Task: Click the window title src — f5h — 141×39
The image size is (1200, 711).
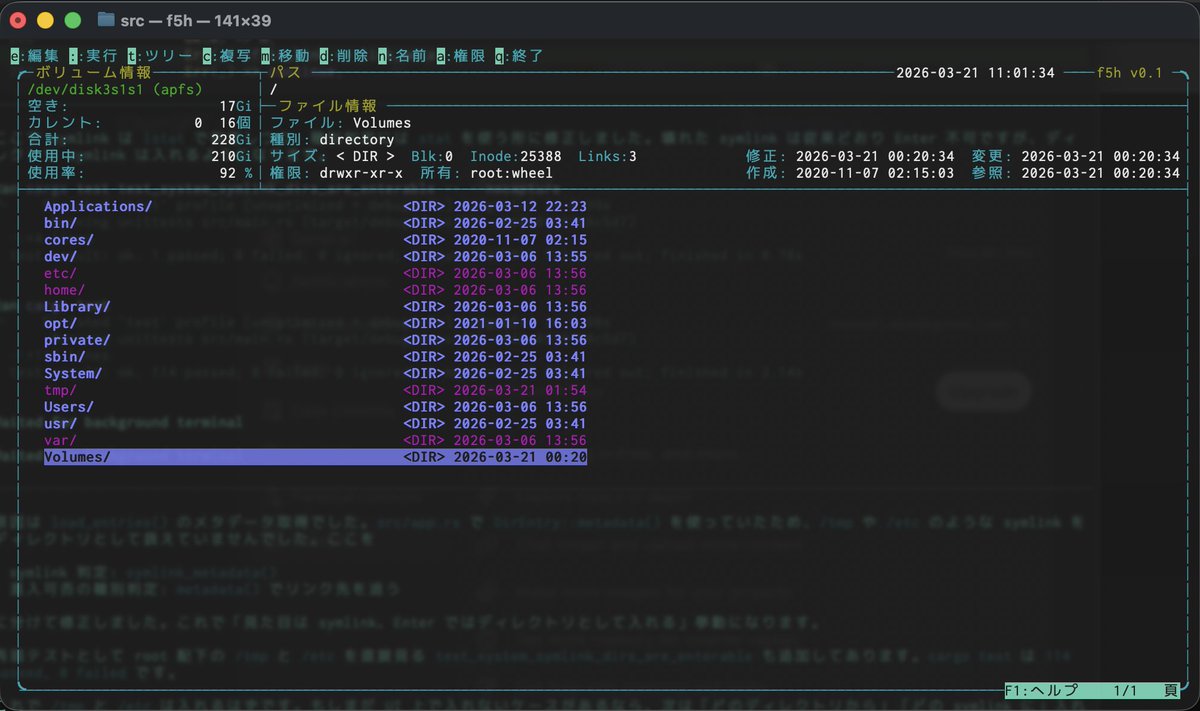Action: click(x=196, y=20)
